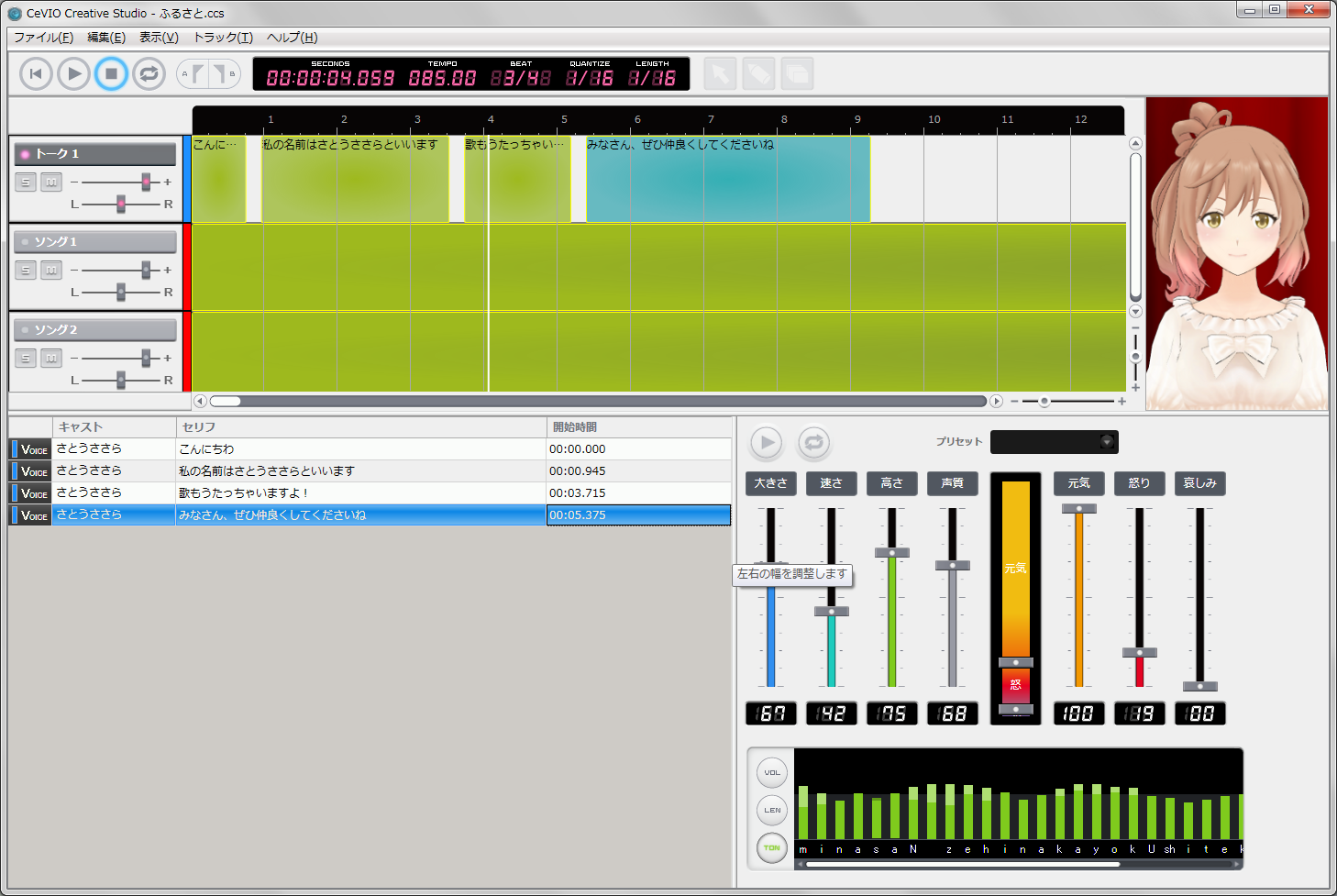Select the ソング 2 track header
This screenshot has height=896, width=1337.
coord(95,330)
